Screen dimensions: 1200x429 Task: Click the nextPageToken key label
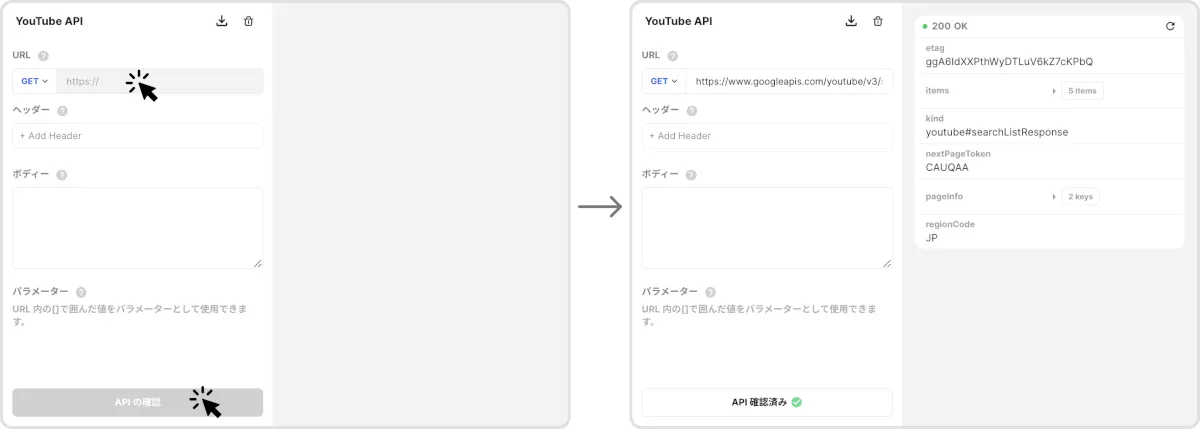(958, 154)
